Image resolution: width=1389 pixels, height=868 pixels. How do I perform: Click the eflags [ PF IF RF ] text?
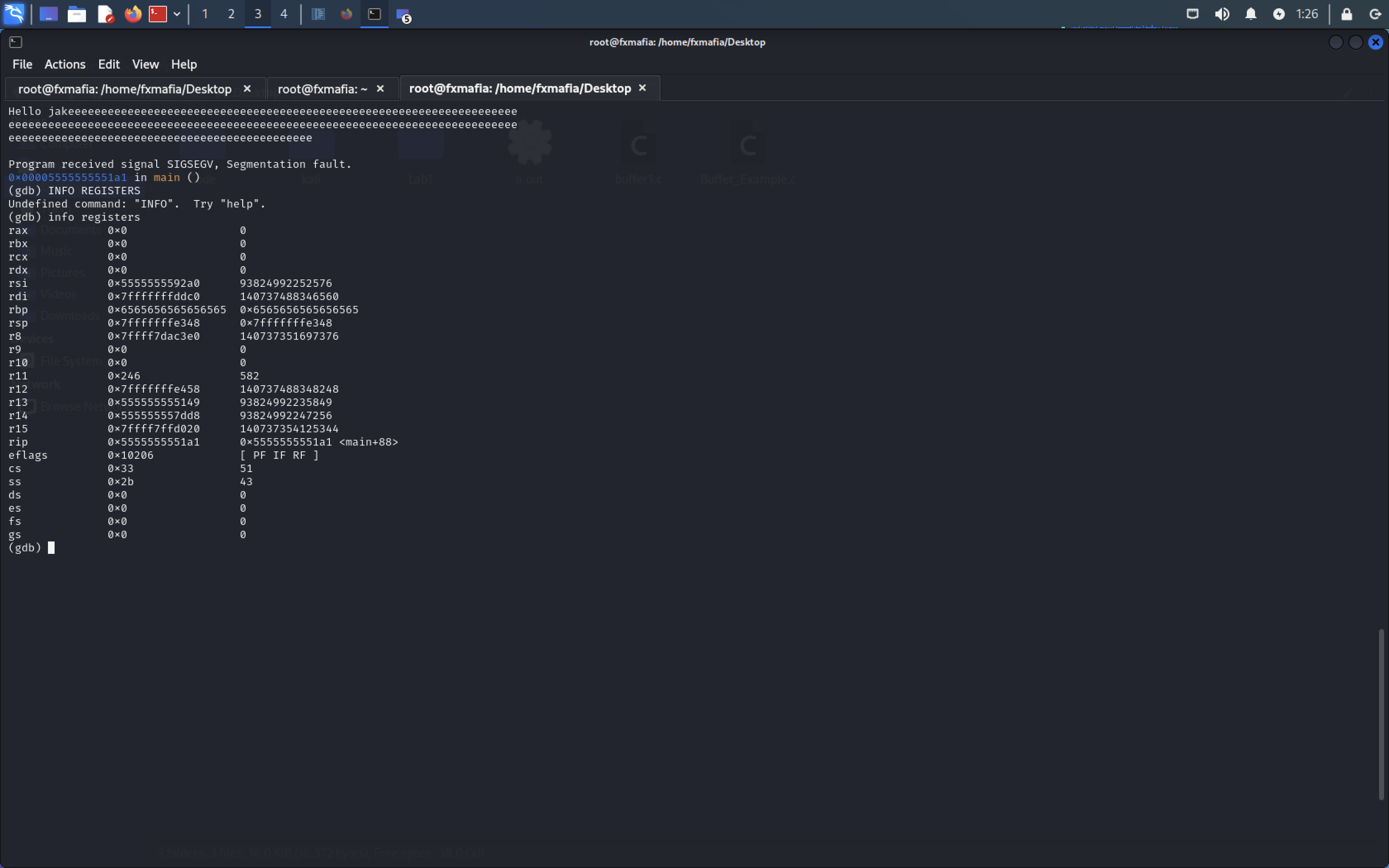point(279,455)
